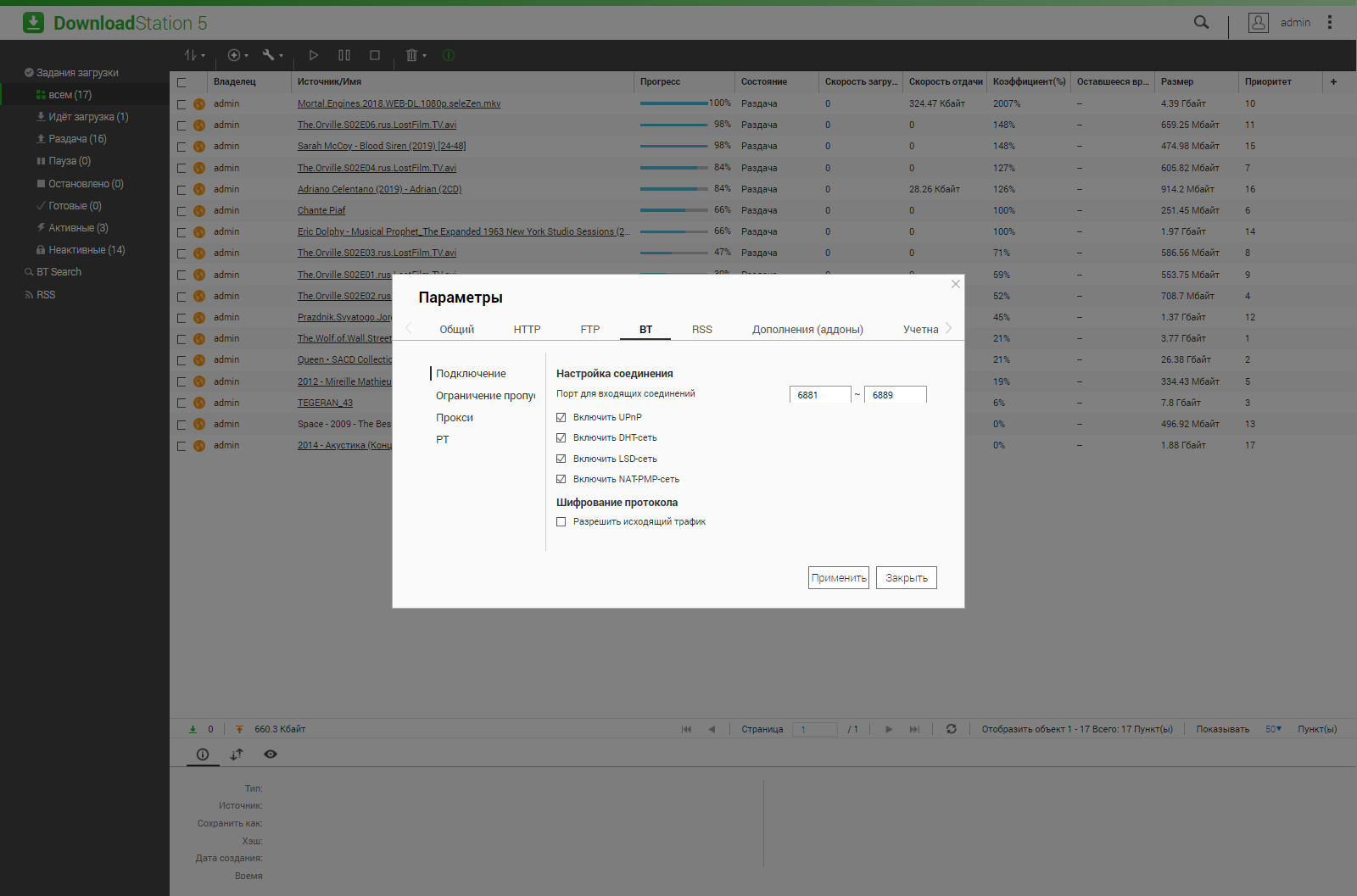Open Adriano Celentano (2019) torrent link
The image size is (1357, 896).
click(379, 189)
